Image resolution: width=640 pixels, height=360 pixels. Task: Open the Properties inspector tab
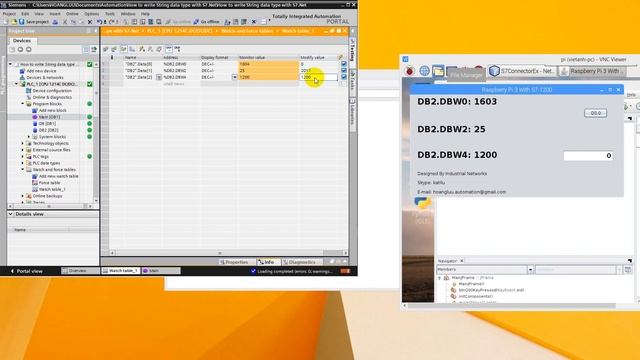(234, 262)
